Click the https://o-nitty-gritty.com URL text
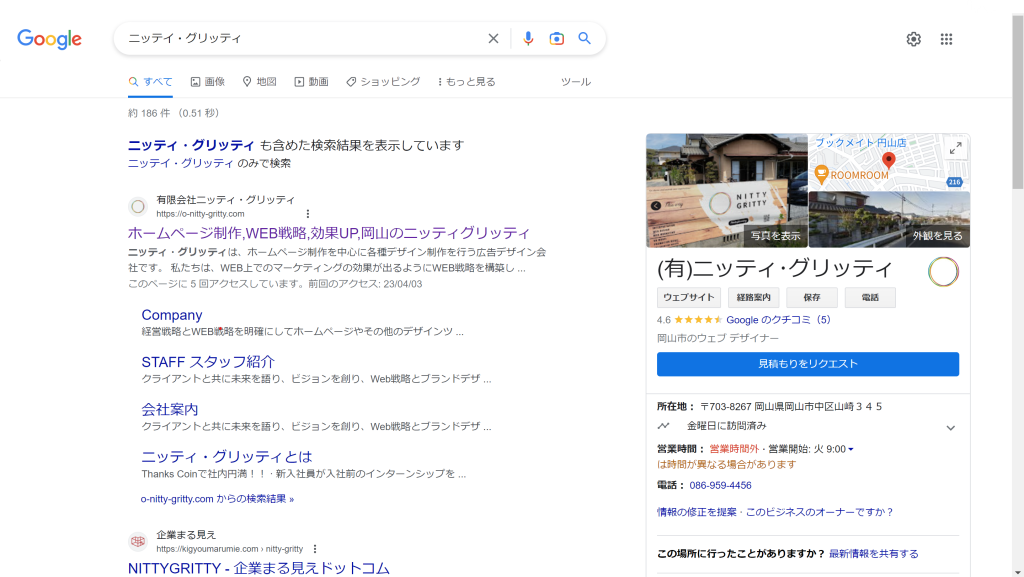The height and width of the screenshot is (577, 1024). pos(200,214)
